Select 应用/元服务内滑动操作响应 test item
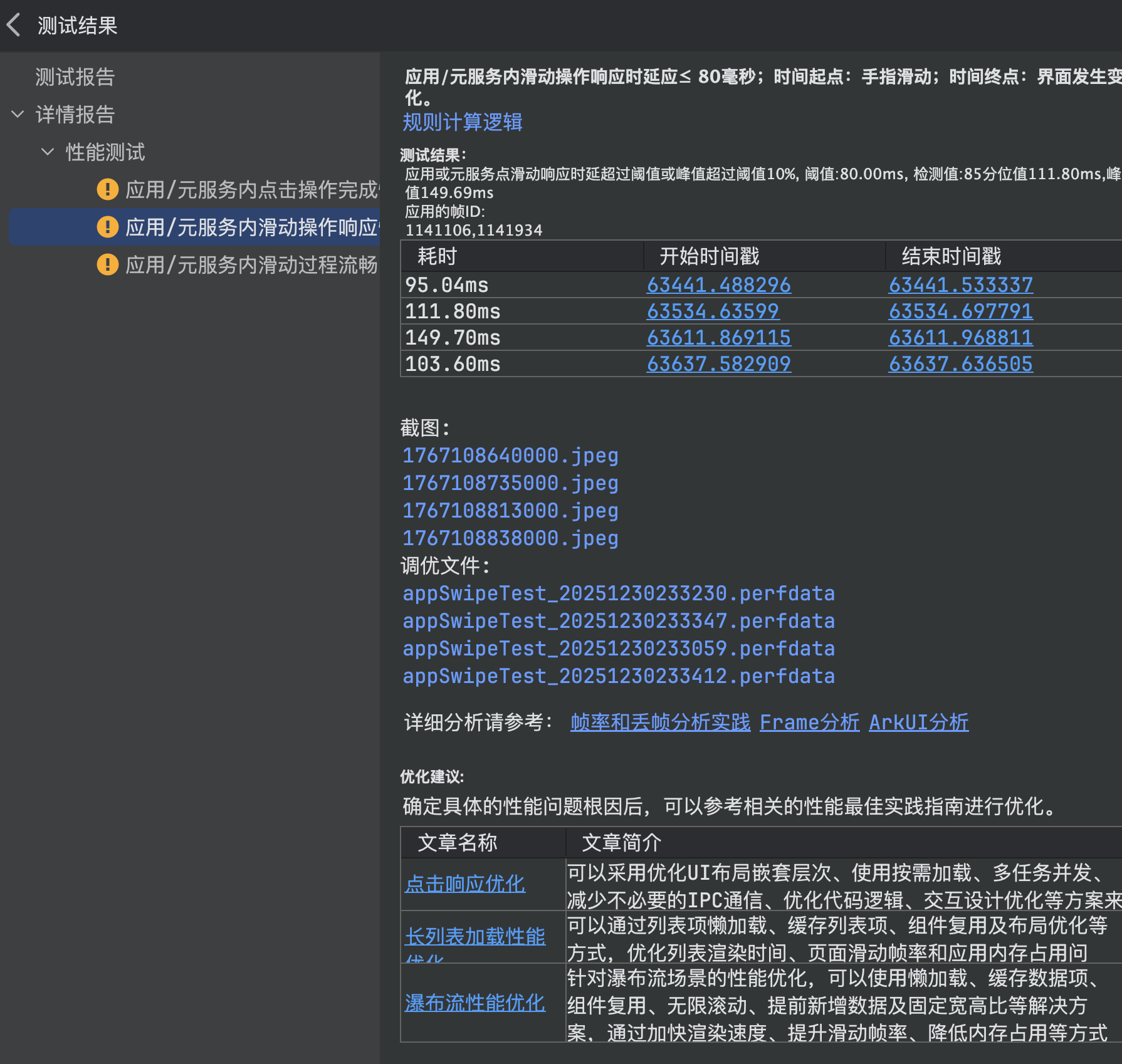1122x1064 pixels. (252, 227)
